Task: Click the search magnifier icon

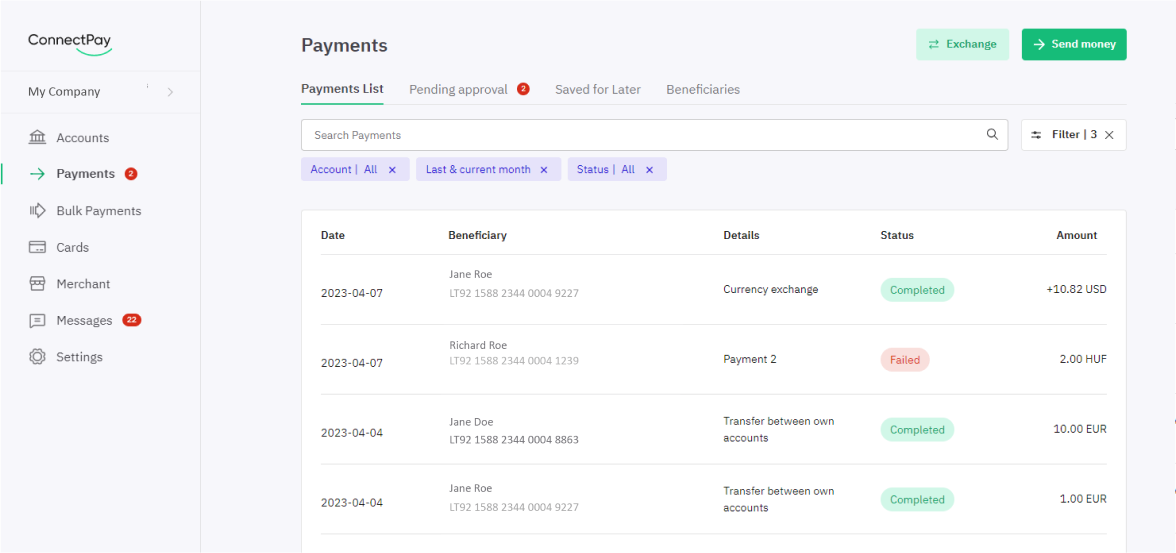Action: click(x=992, y=135)
